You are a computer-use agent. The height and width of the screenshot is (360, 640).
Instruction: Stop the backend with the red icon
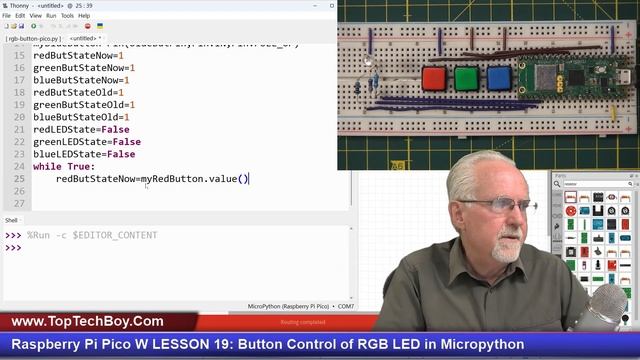[x=87, y=26]
